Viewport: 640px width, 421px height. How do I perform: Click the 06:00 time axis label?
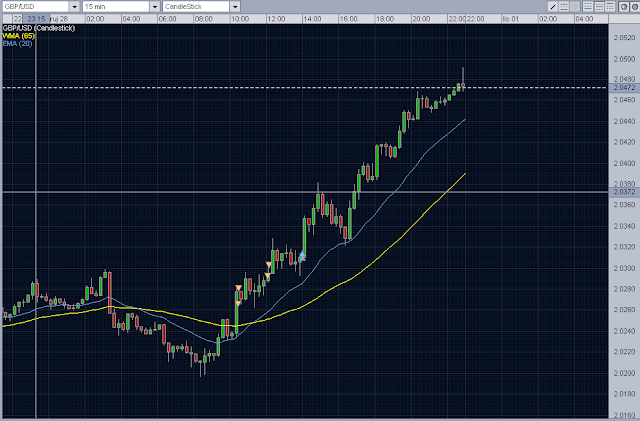(167, 19)
